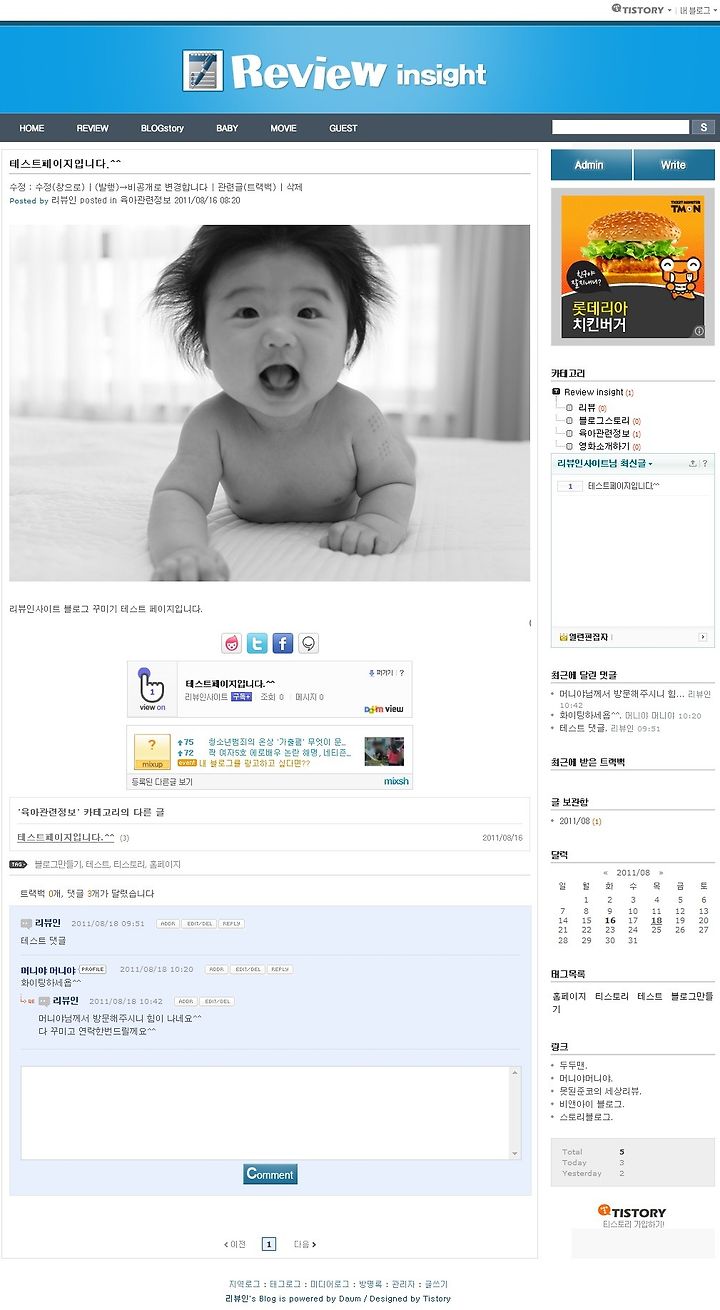Open the MOVIE navigation menu
Screen dimensions: 720x1310
[283, 128]
